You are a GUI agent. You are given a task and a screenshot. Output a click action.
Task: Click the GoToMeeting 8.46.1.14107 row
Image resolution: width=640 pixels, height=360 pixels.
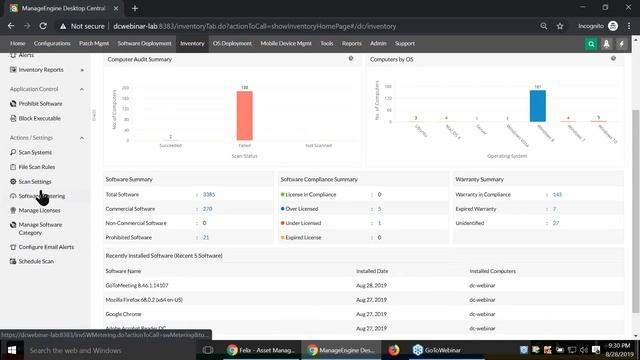363,285
